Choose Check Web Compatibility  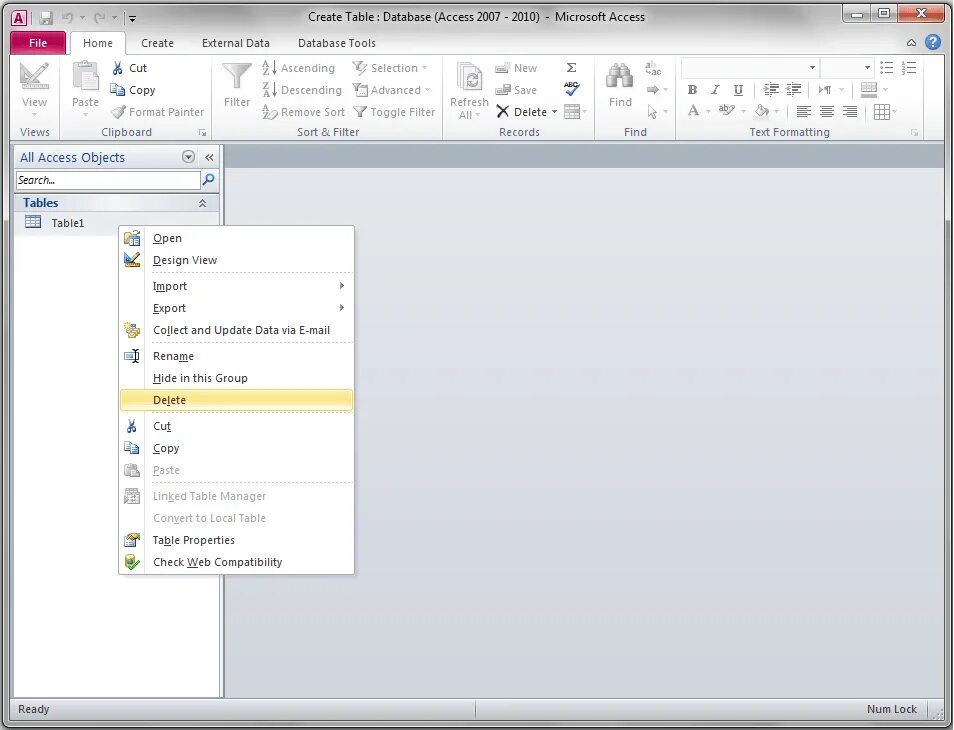pyautogui.click(x=237, y=562)
